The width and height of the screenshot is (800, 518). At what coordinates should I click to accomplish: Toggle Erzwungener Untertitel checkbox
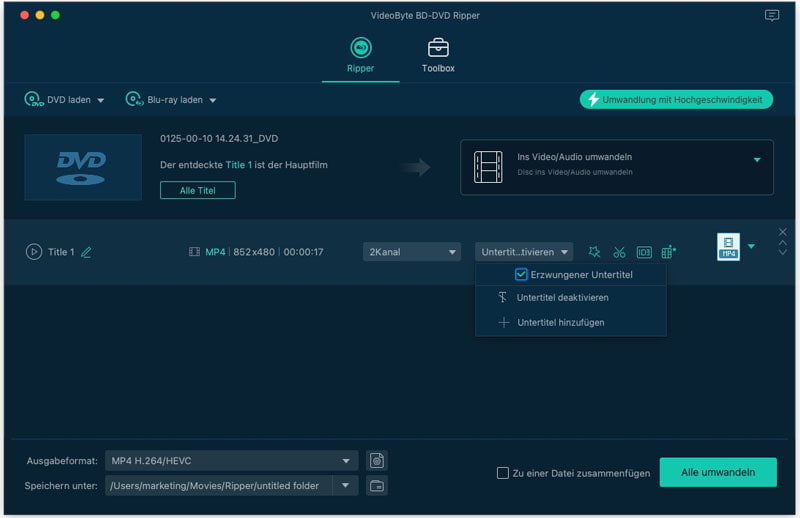tap(521, 275)
